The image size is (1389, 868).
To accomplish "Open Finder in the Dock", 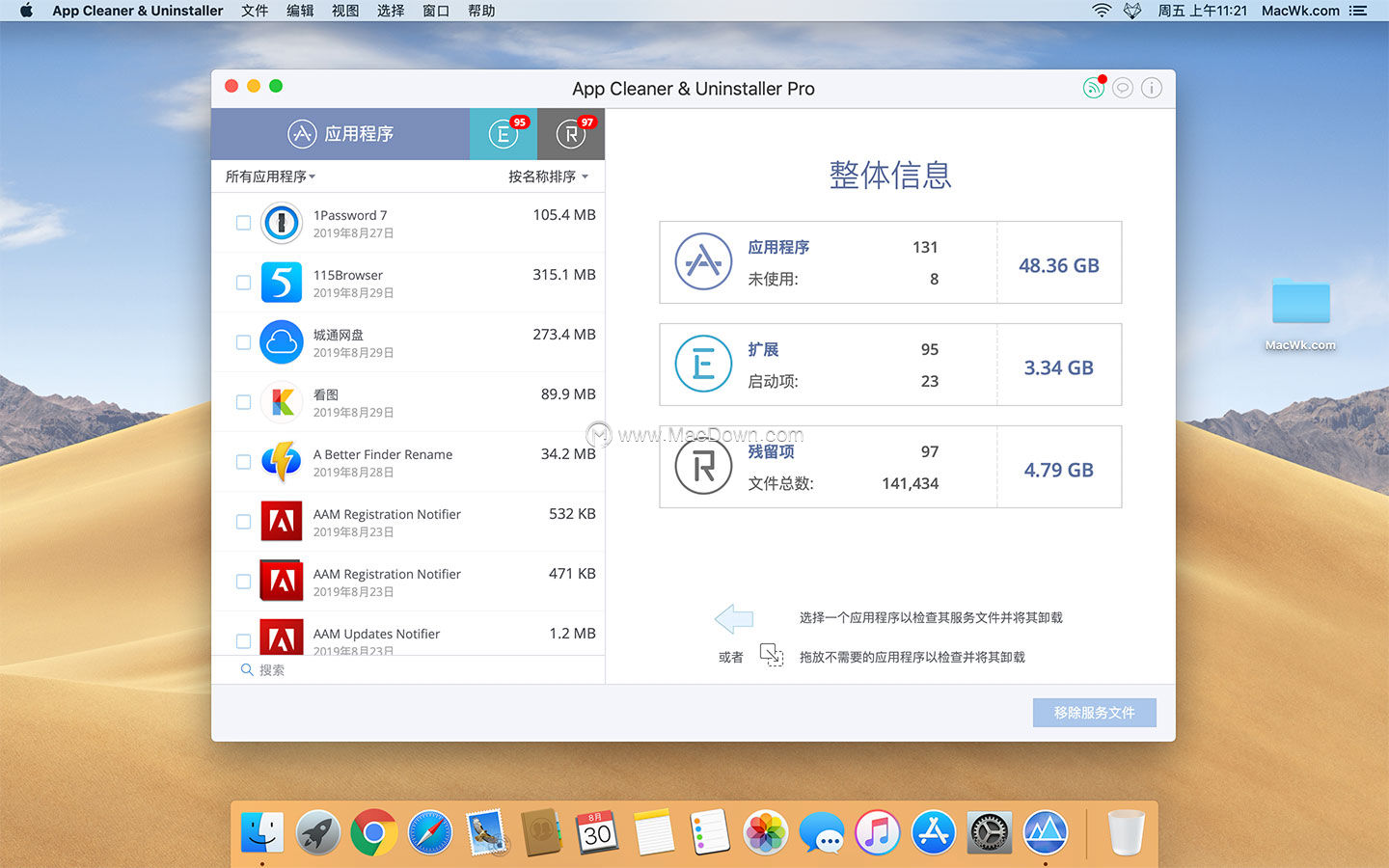I will tap(262, 832).
